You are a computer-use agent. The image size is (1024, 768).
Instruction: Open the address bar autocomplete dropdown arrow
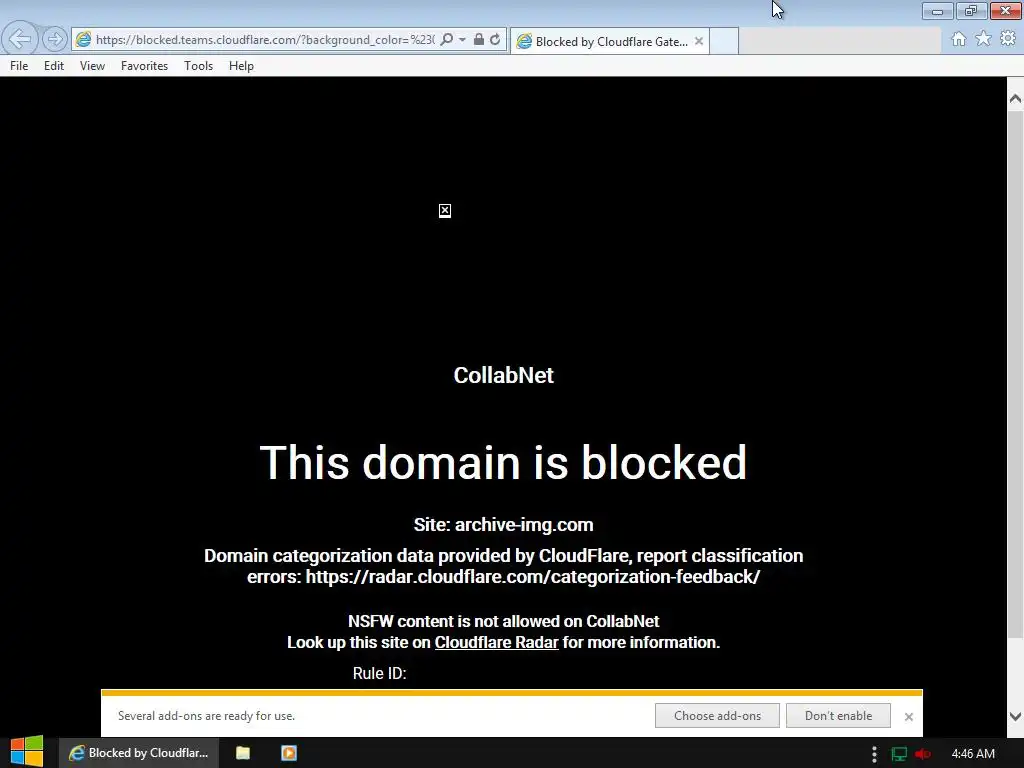click(x=462, y=40)
